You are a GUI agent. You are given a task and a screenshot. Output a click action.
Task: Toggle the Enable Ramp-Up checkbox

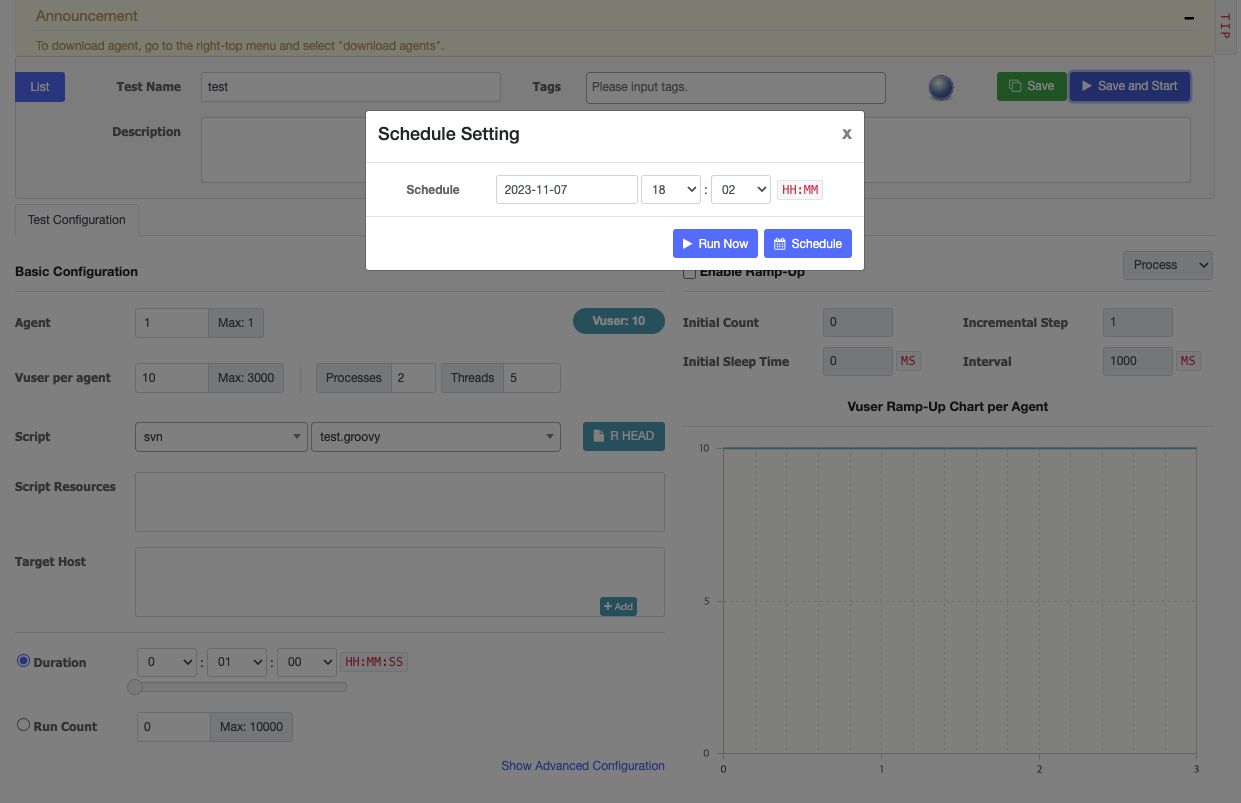tap(689, 273)
